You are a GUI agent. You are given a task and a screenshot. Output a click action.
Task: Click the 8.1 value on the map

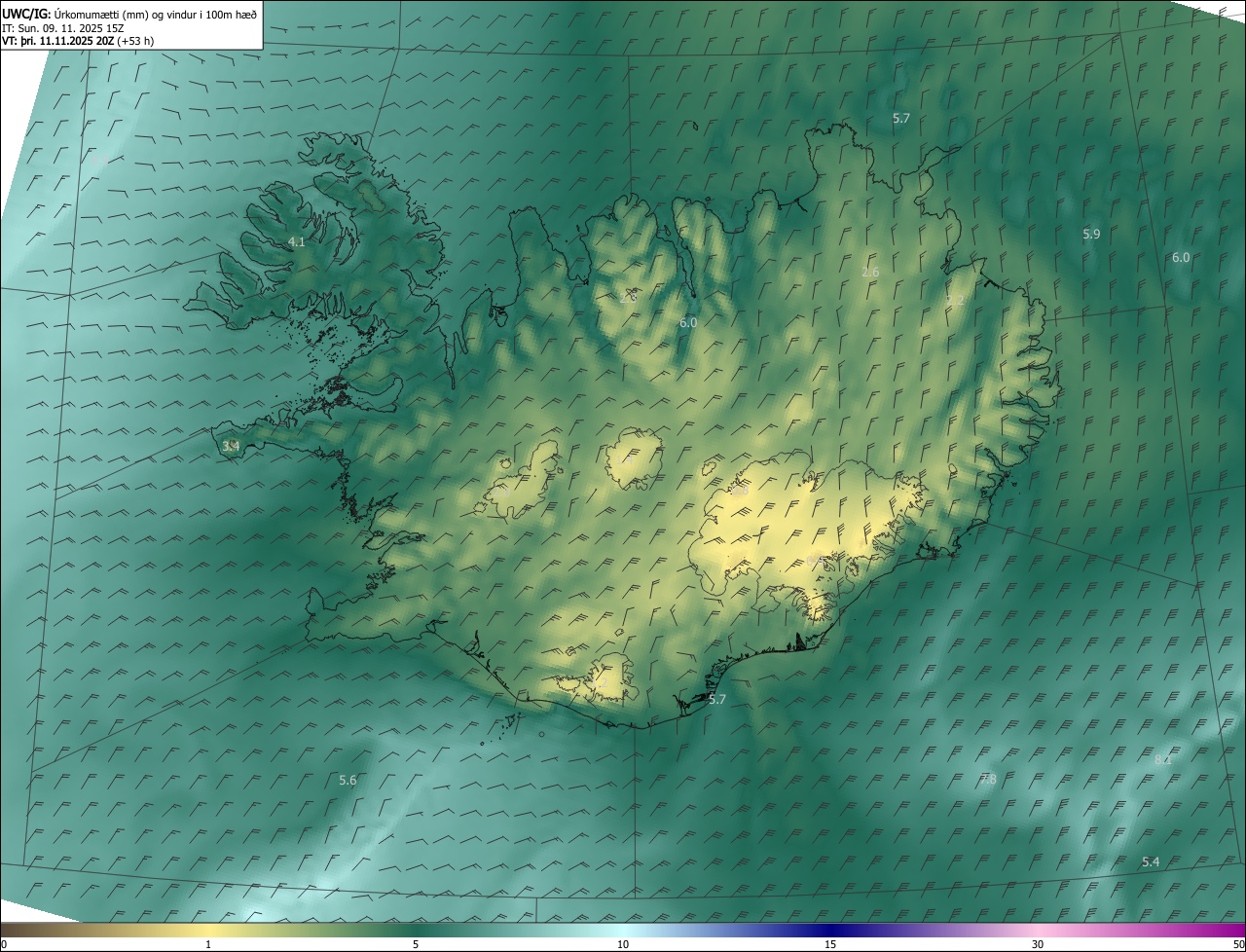(x=1162, y=759)
